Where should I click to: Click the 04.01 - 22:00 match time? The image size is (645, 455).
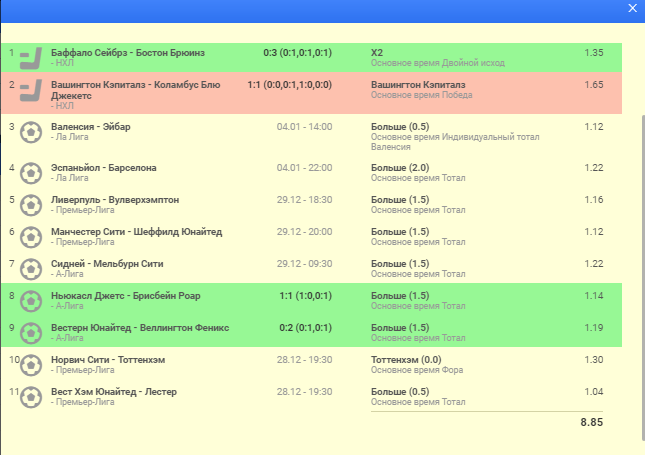click(304, 167)
